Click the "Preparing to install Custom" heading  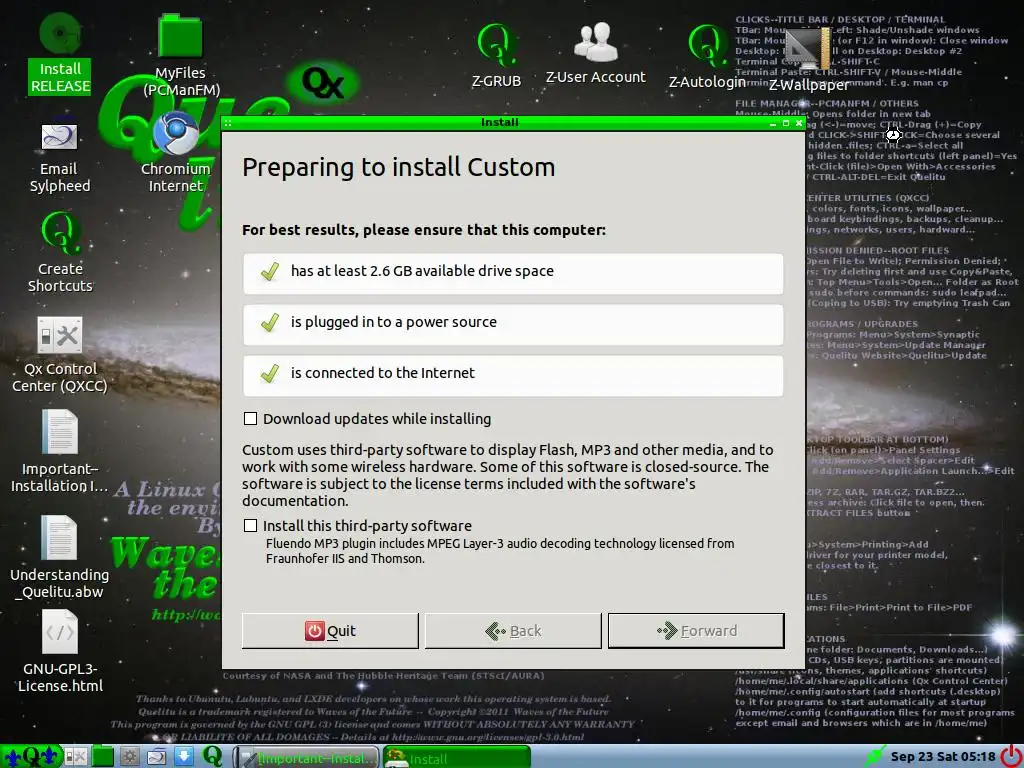[x=398, y=167]
